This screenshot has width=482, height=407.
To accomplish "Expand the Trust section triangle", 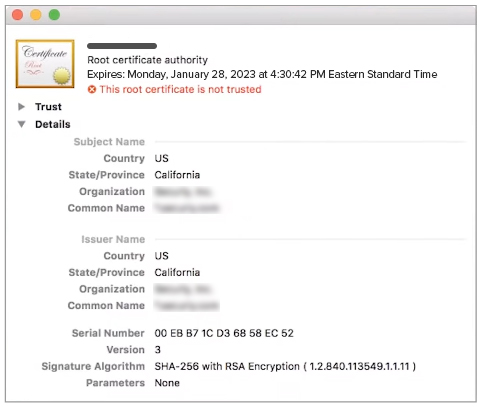I will [22, 107].
